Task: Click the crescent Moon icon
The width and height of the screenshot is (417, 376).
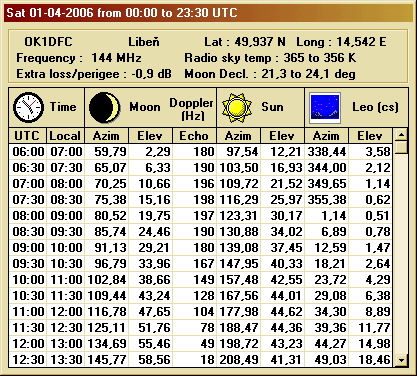Action: [105, 107]
